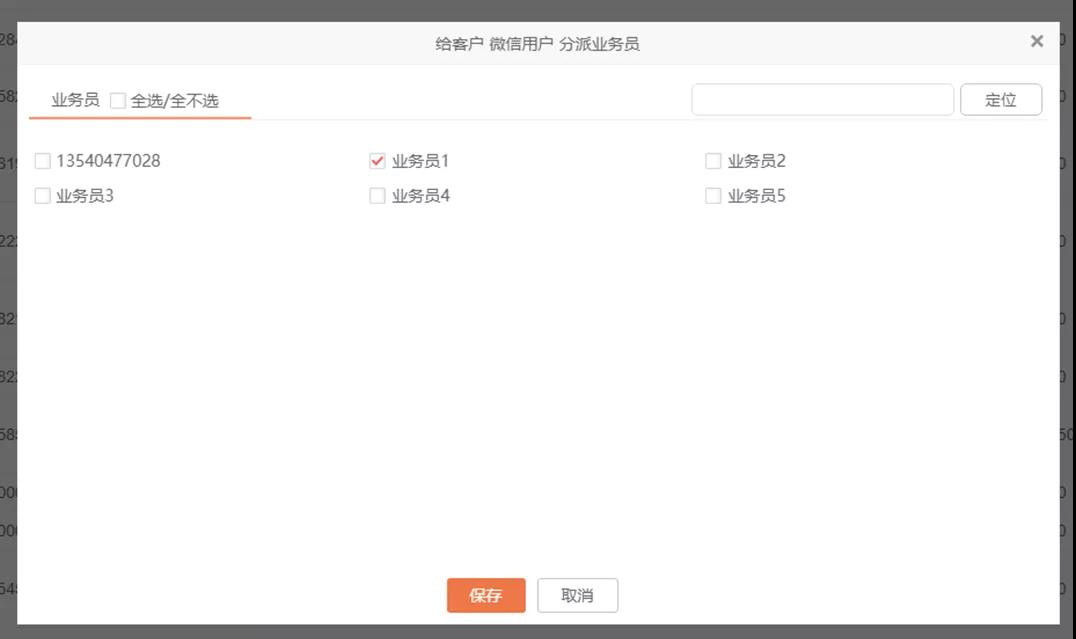Click the search input field beside 定位
The width and height of the screenshot is (1076, 639).
pos(822,100)
